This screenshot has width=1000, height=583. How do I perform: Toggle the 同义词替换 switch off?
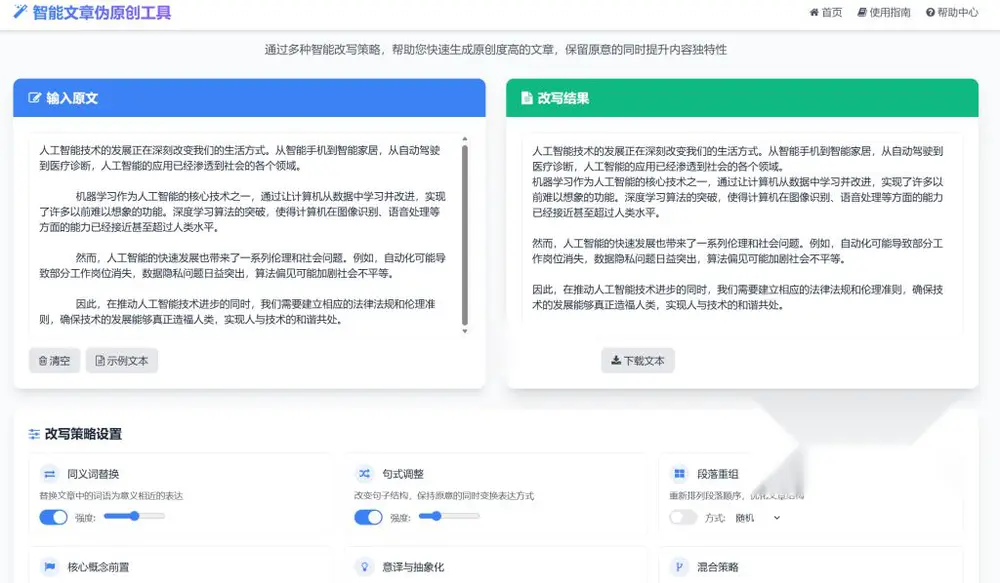click(54, 517)
